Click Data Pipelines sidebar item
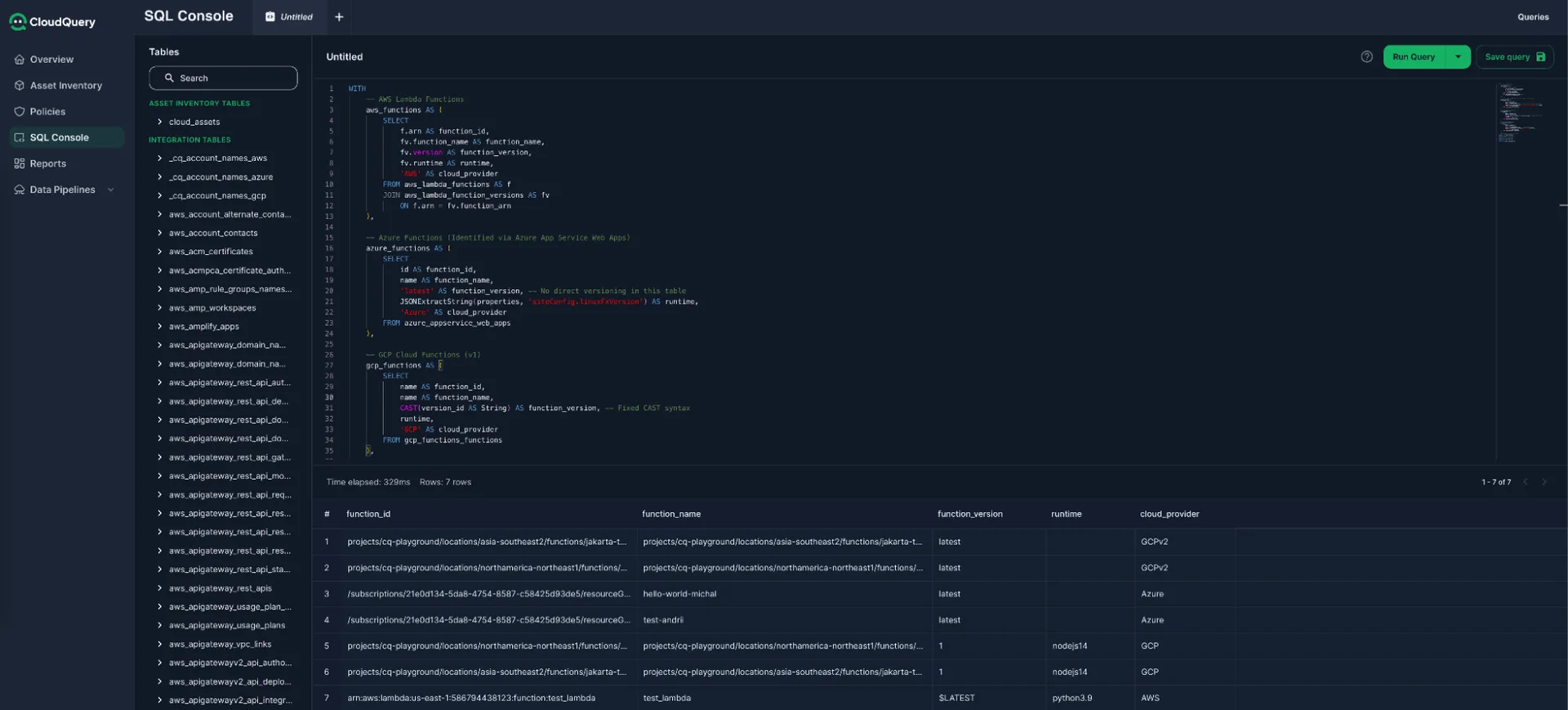 point(62,190)
